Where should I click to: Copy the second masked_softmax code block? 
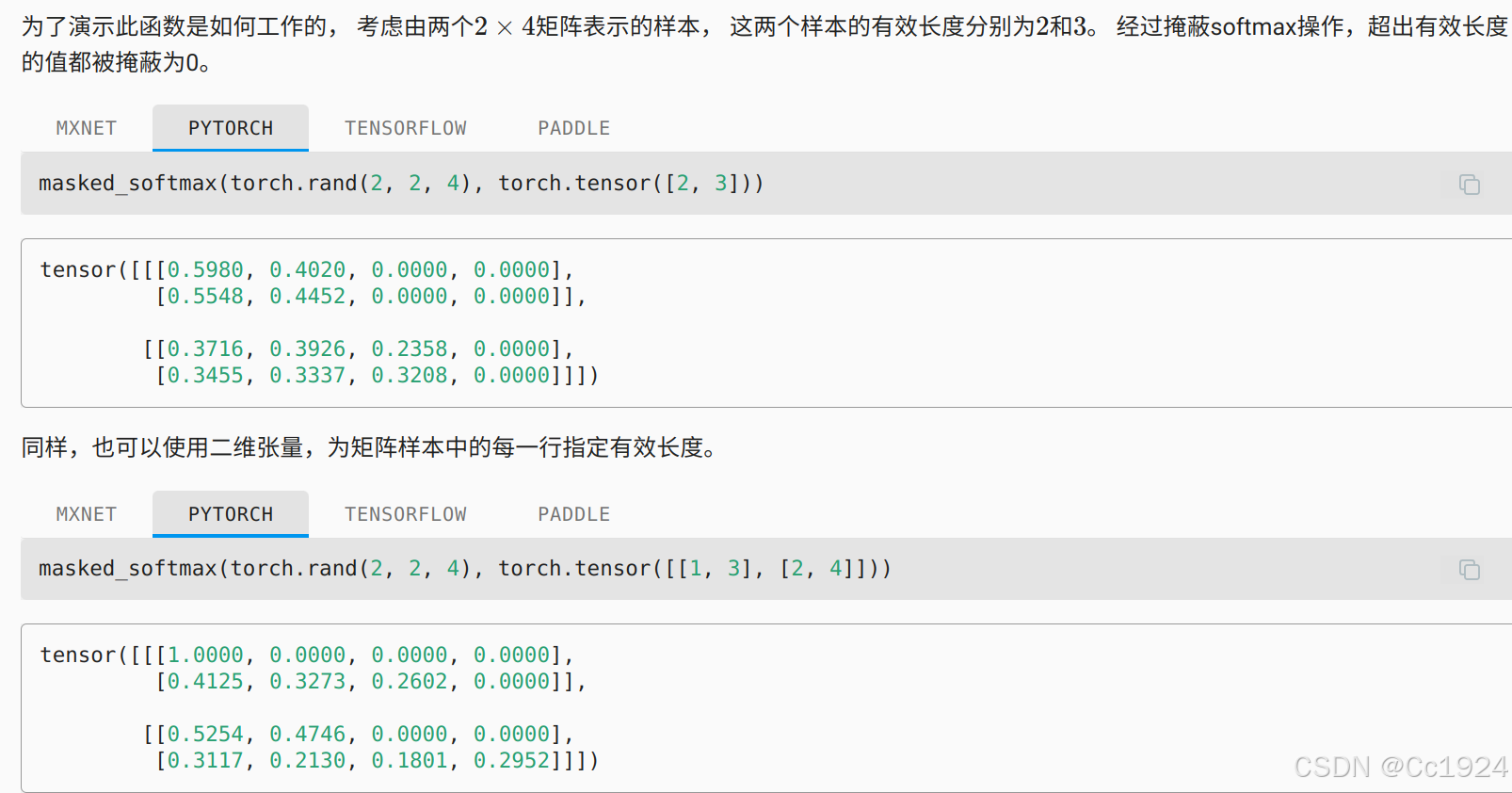[1469, 569]
